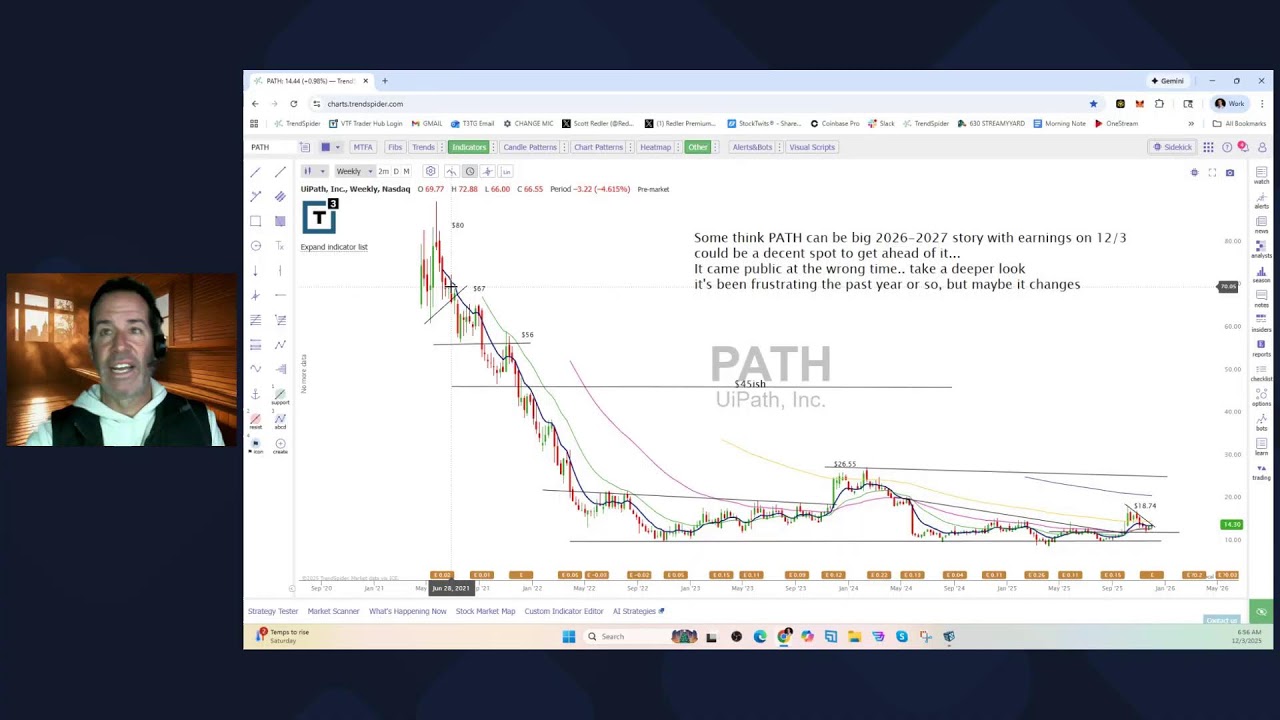Screen dimensions: 1280x720
Task: Open the learn panel icon
Action: pyautogui.click(x=1261, y=447)
